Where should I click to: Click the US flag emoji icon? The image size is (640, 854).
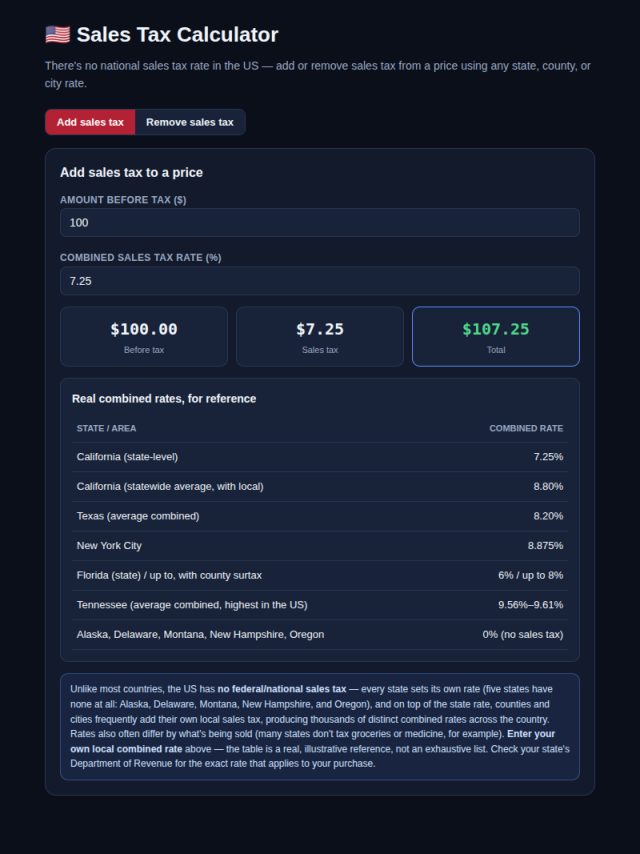[x=58, y=35]
